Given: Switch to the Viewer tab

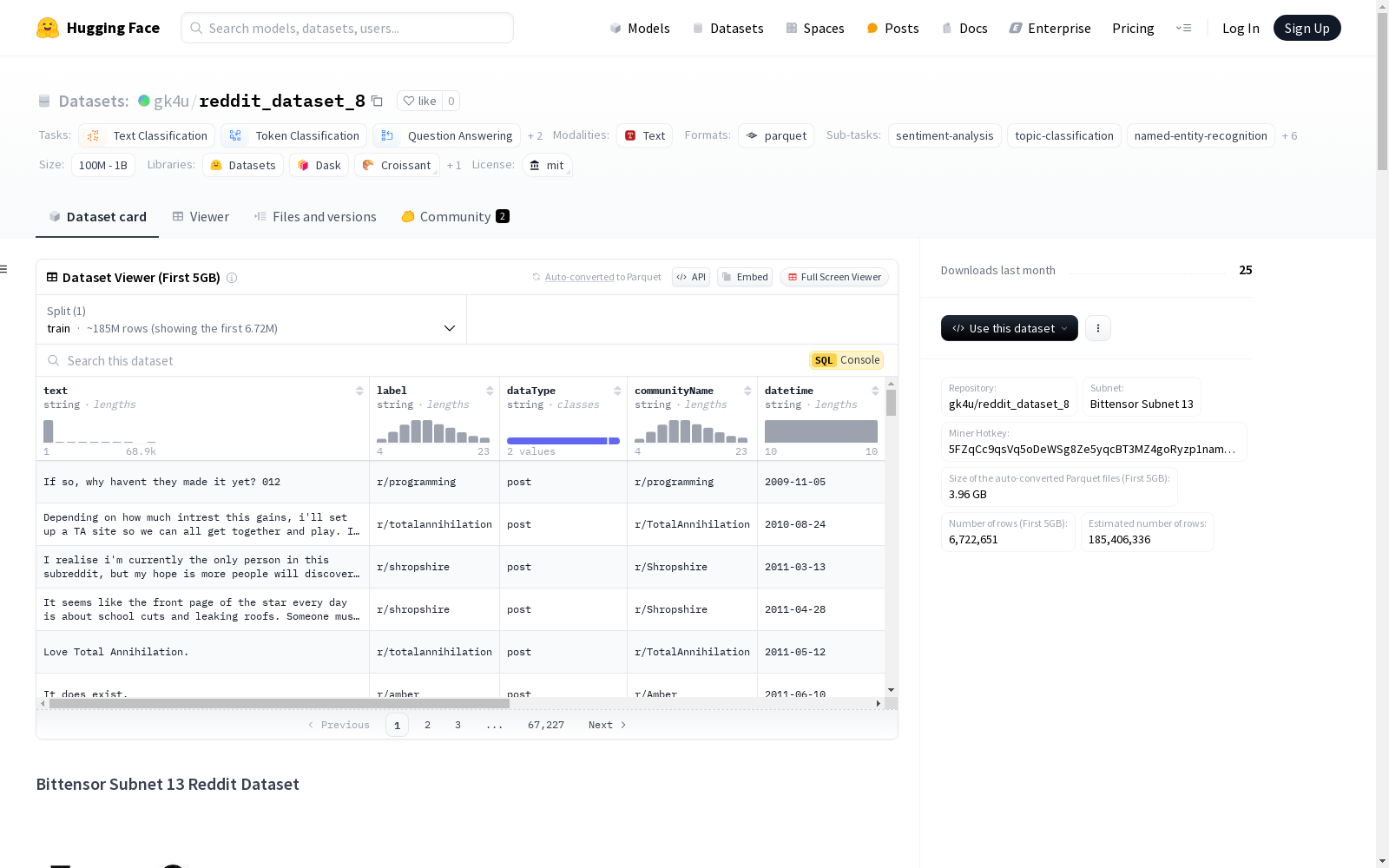Looking at the screenshot, I should coord(201,217).
